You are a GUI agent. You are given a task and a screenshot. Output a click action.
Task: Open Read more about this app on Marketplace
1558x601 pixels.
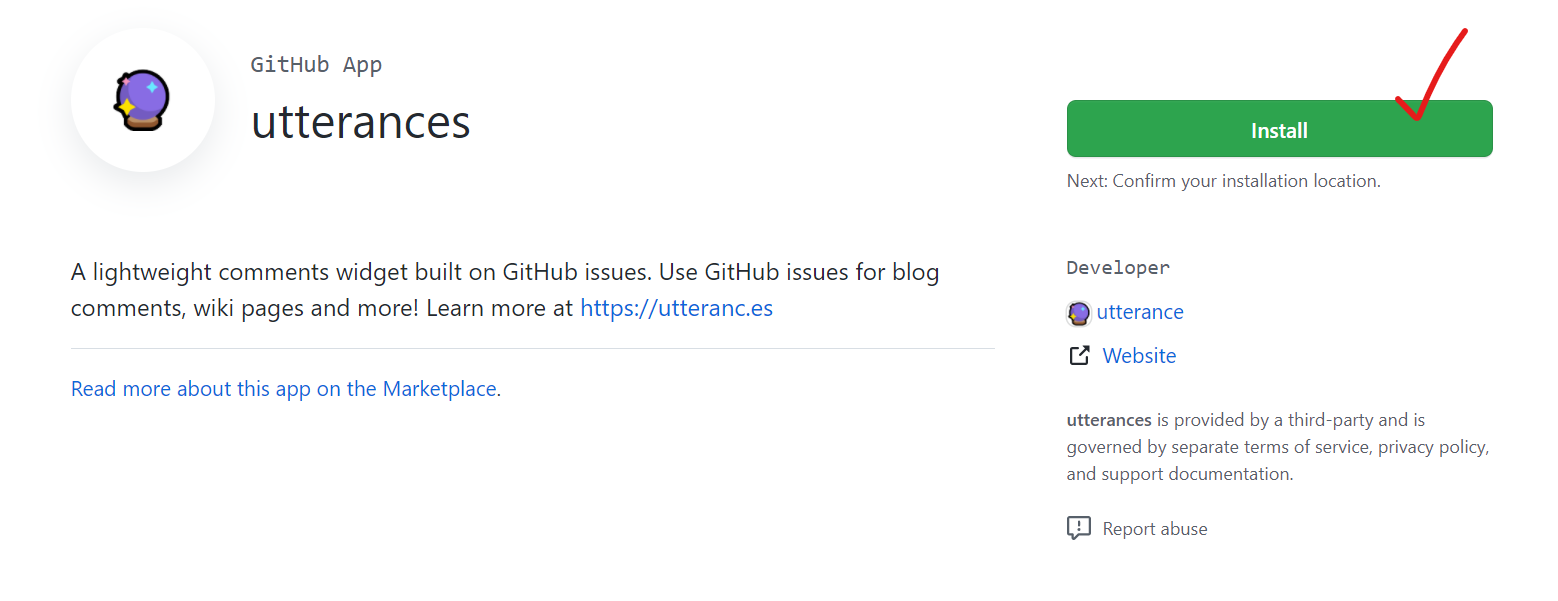point(284,388)
